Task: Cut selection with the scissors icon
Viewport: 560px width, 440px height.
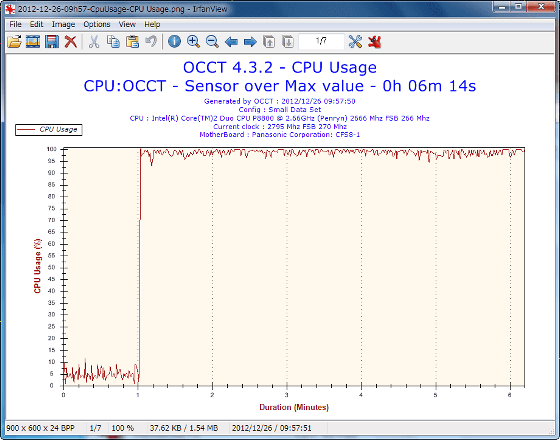Action: point(94,42)
